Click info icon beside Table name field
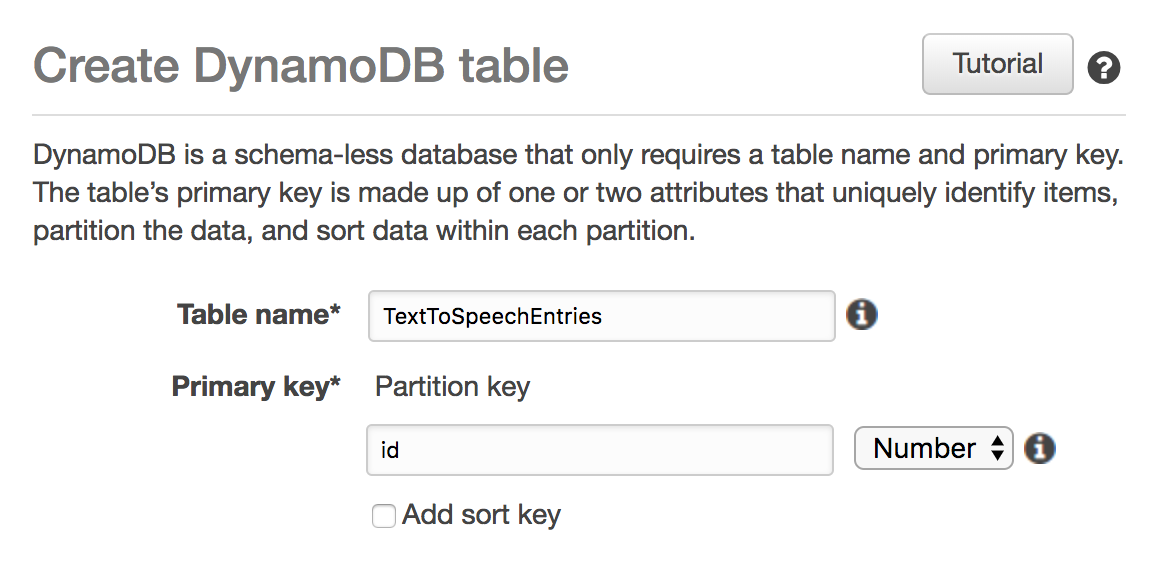Viewport: 1156px width, 562px height. point(861,314)
